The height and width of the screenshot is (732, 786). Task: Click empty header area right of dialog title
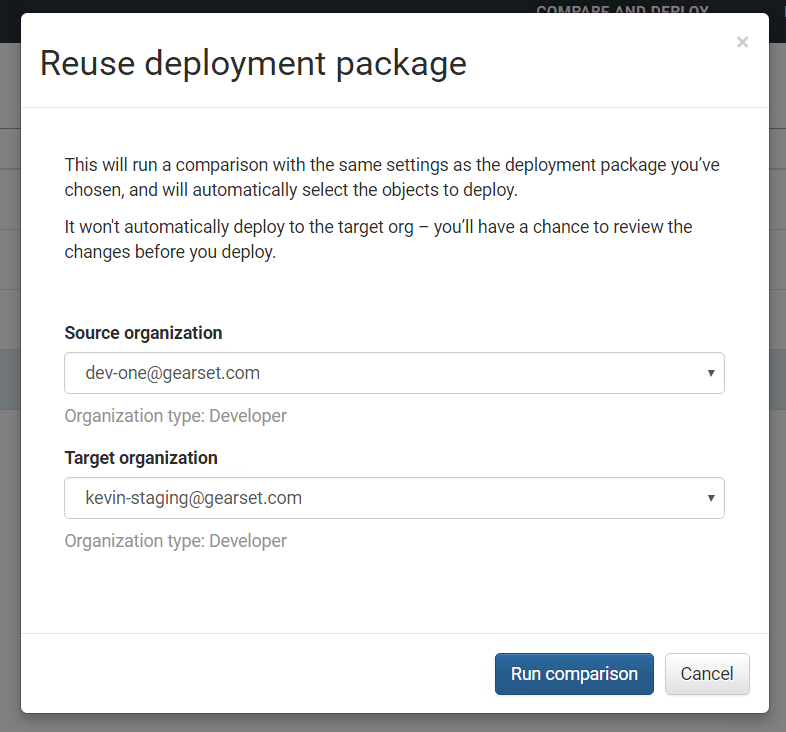(600, 65)
